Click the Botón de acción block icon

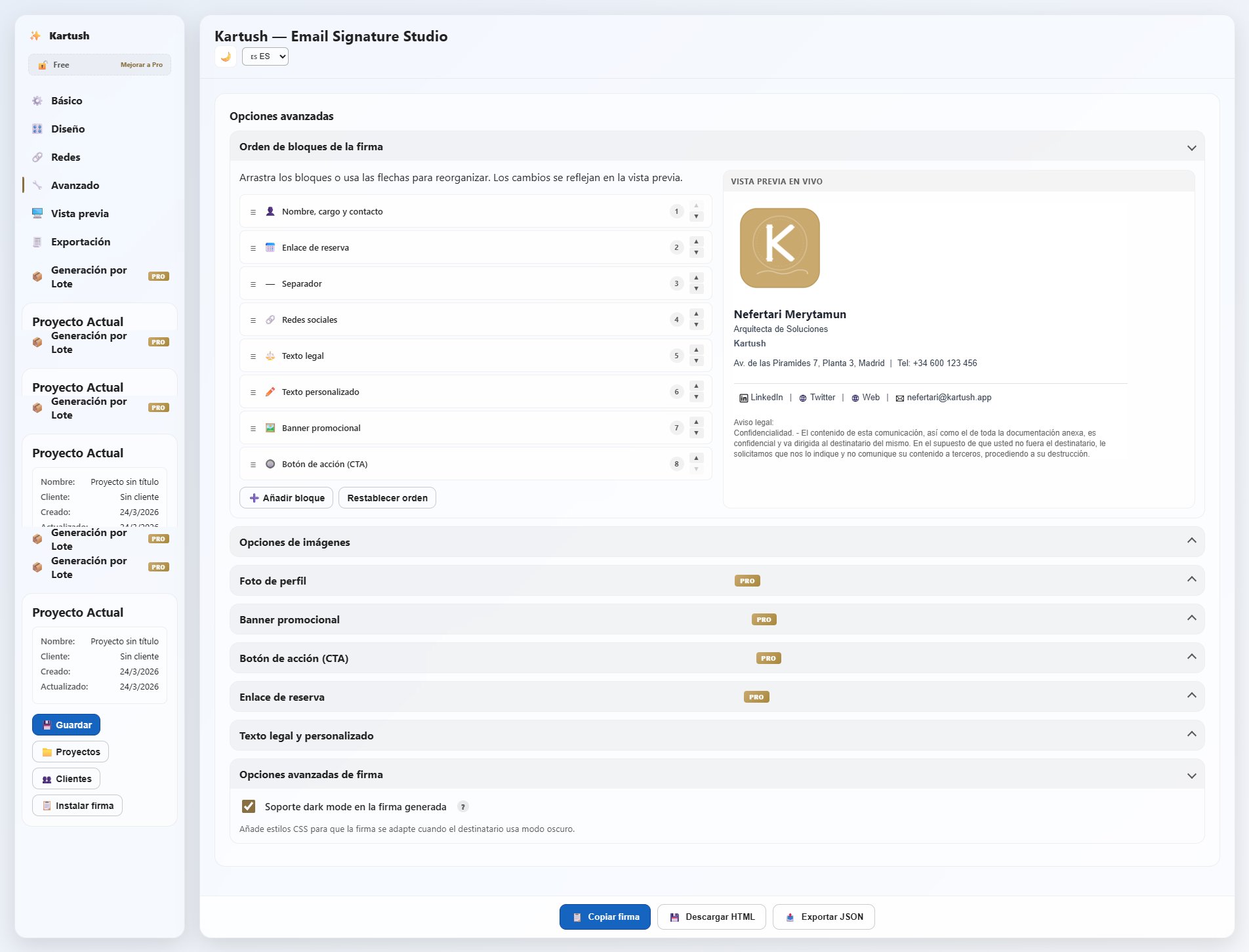coord(270,464)
